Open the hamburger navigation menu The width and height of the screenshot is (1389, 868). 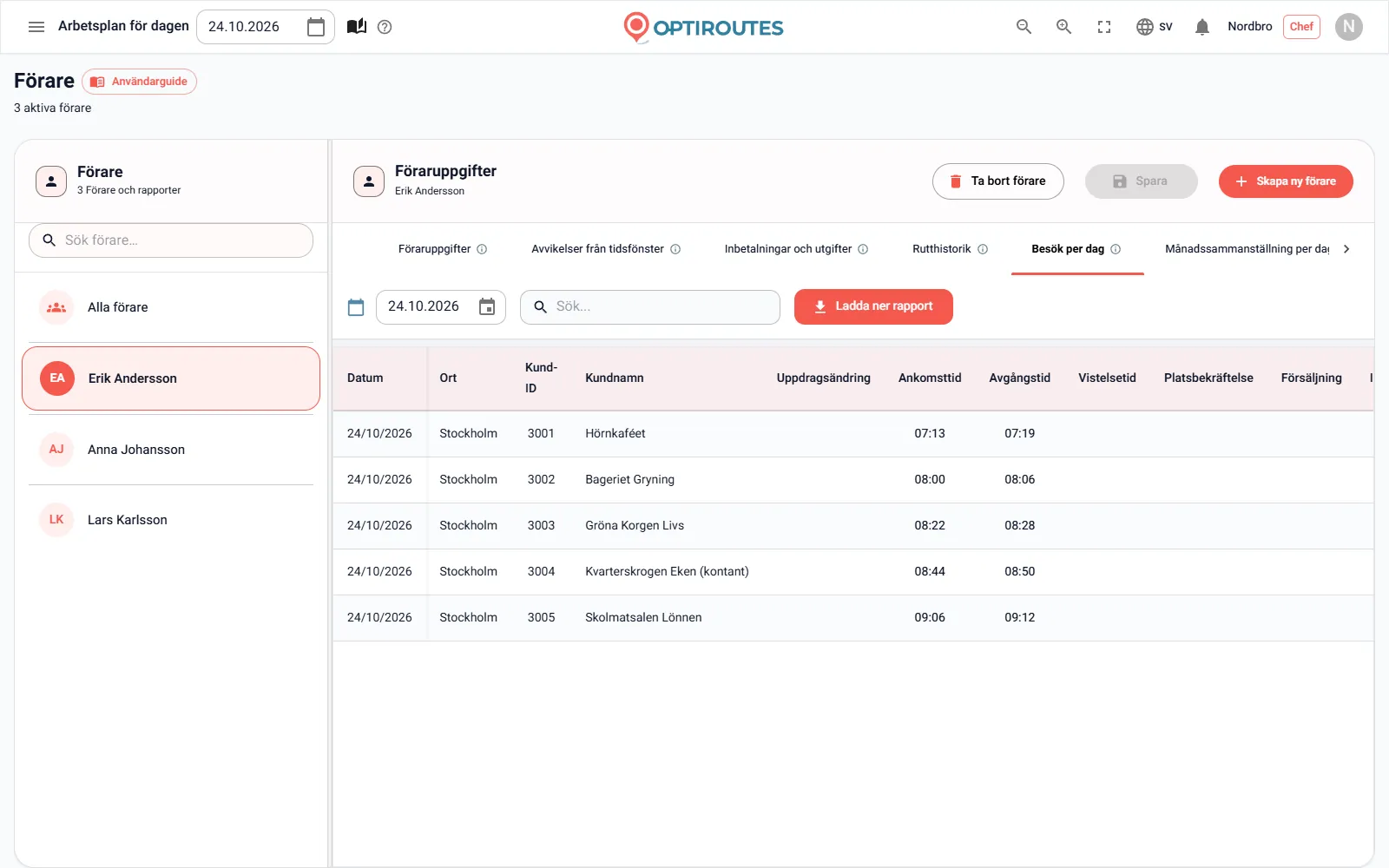(x=36, y=27)
